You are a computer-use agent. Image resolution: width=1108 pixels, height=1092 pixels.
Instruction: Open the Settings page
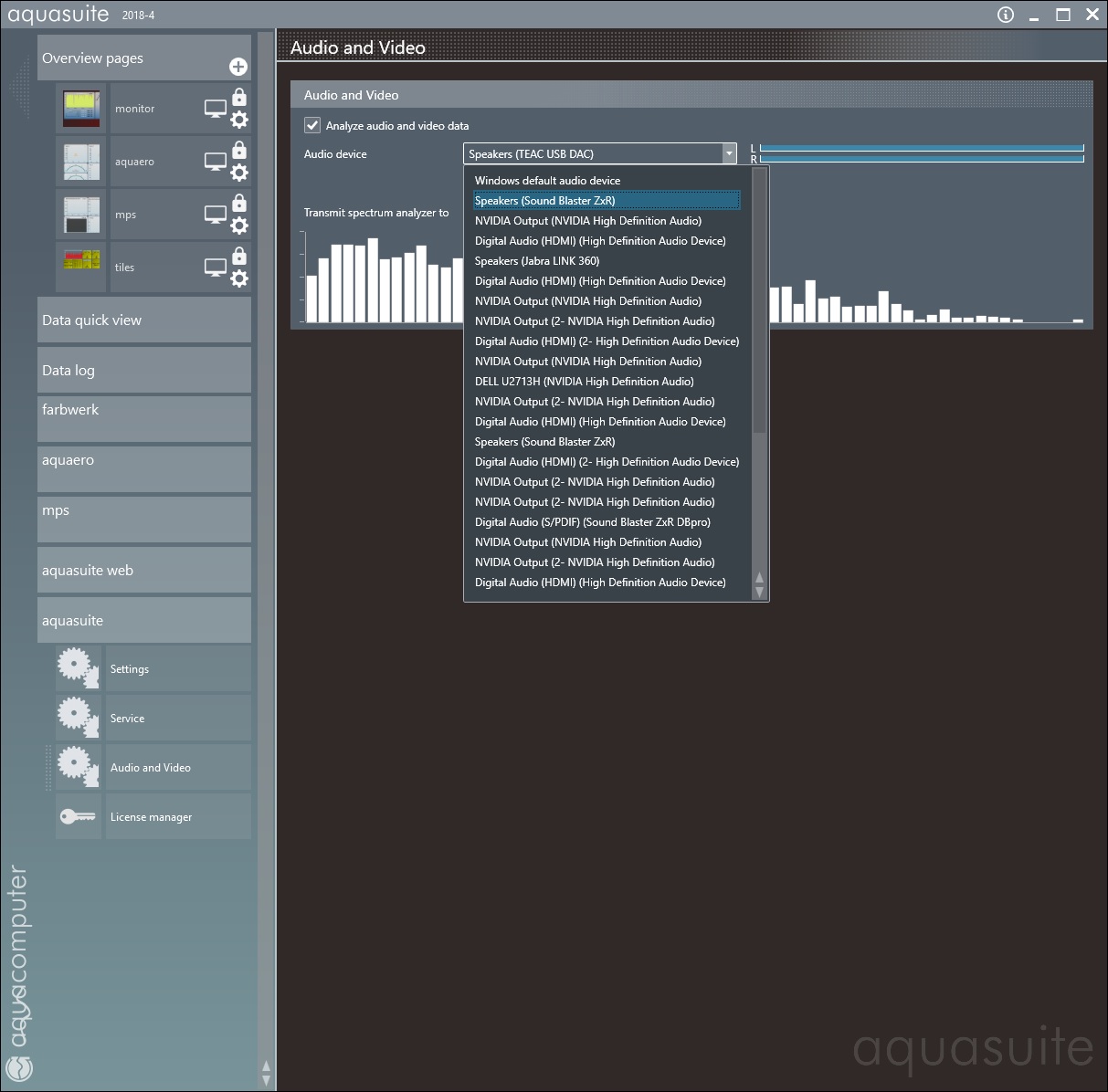tap(178, 668)
